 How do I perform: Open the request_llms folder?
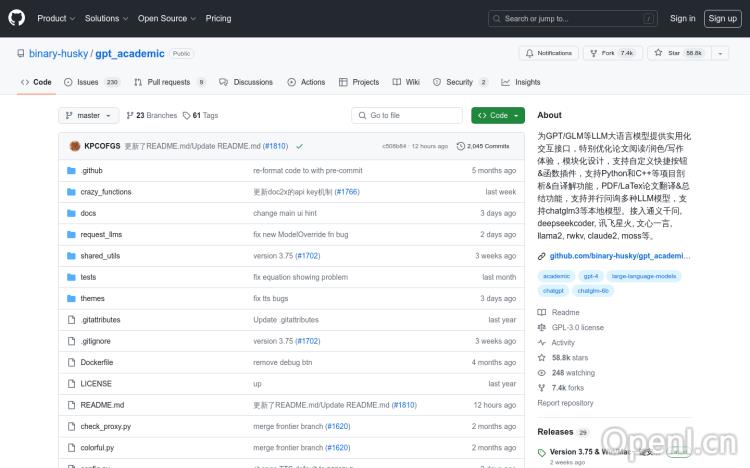point(101,234)
